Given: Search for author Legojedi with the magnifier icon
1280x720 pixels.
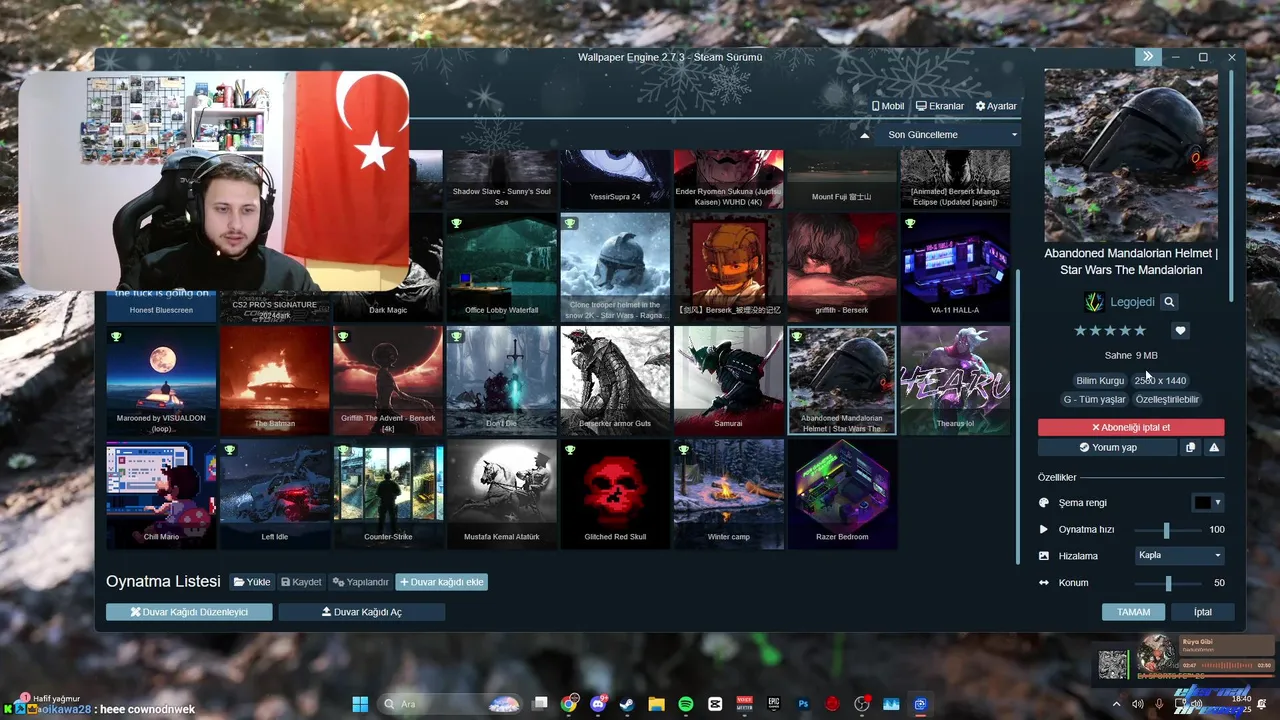Looking at the screenshot, I should (1169, 302).
